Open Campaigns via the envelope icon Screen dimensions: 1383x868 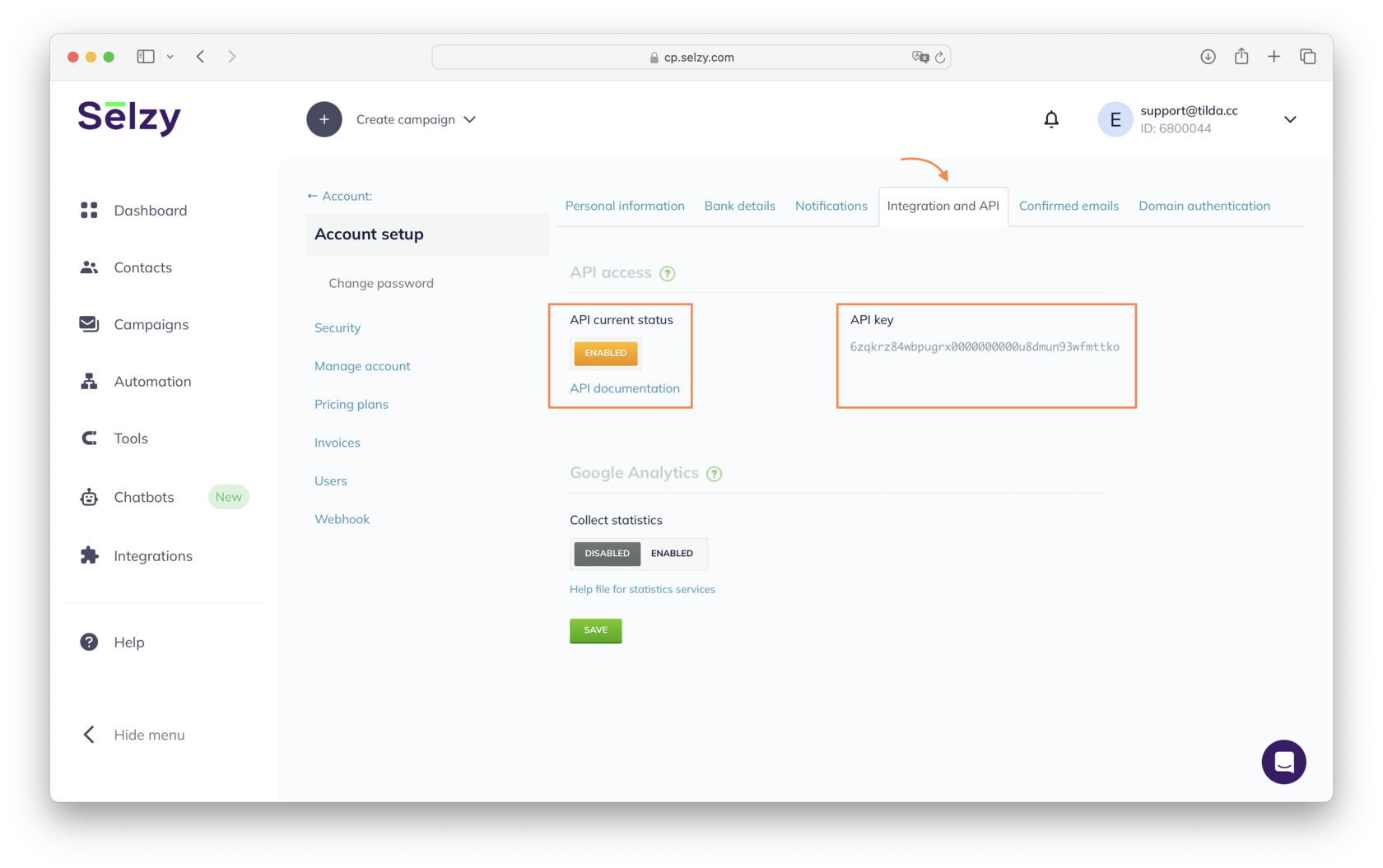tap(89, 323)
